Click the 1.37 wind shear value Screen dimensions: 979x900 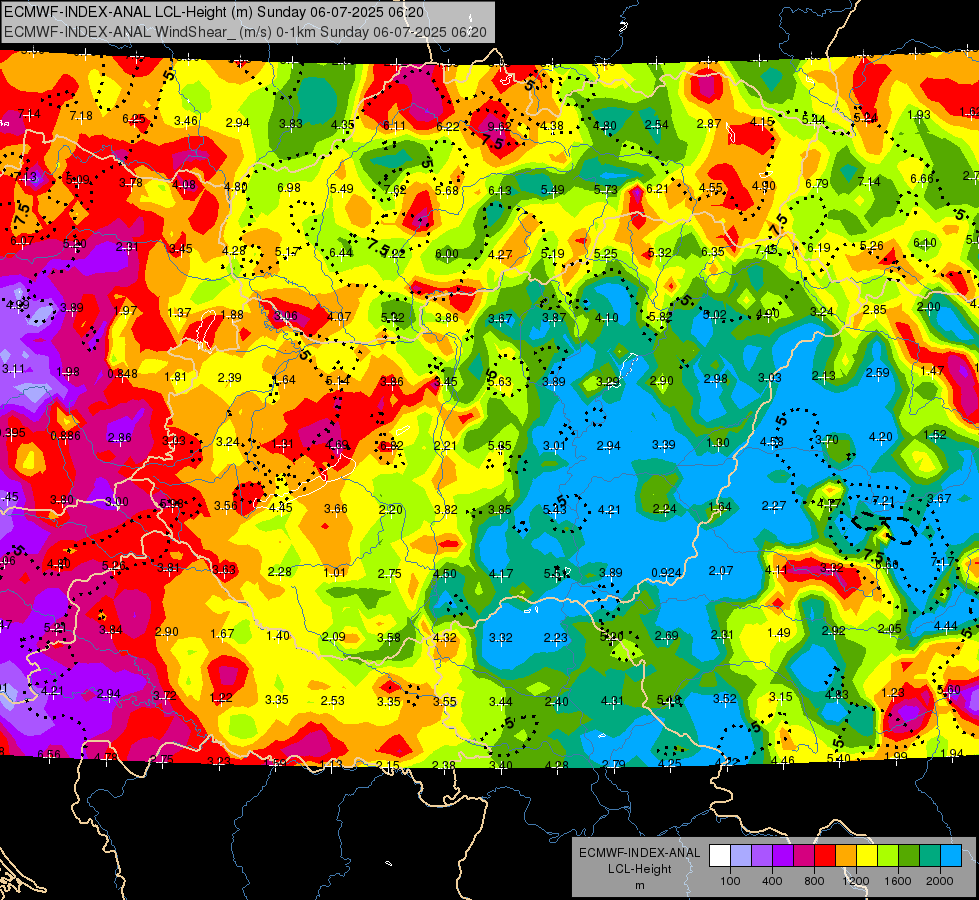click(x=179, y=313)
